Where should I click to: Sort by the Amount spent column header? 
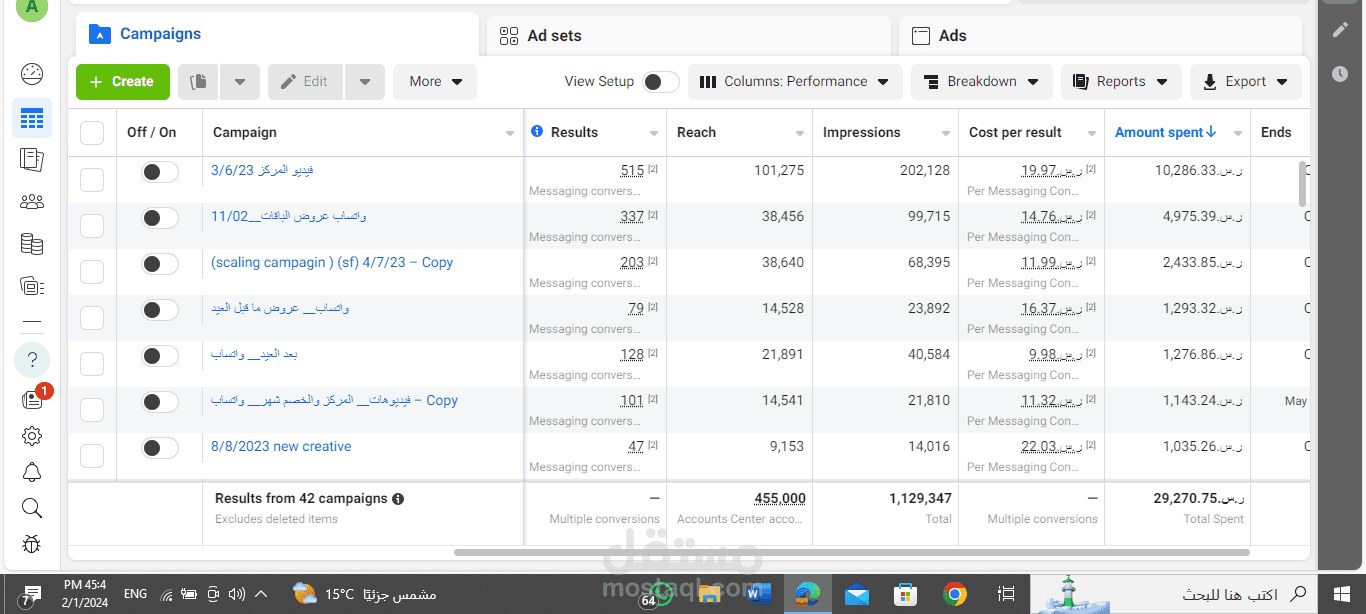1165,132
